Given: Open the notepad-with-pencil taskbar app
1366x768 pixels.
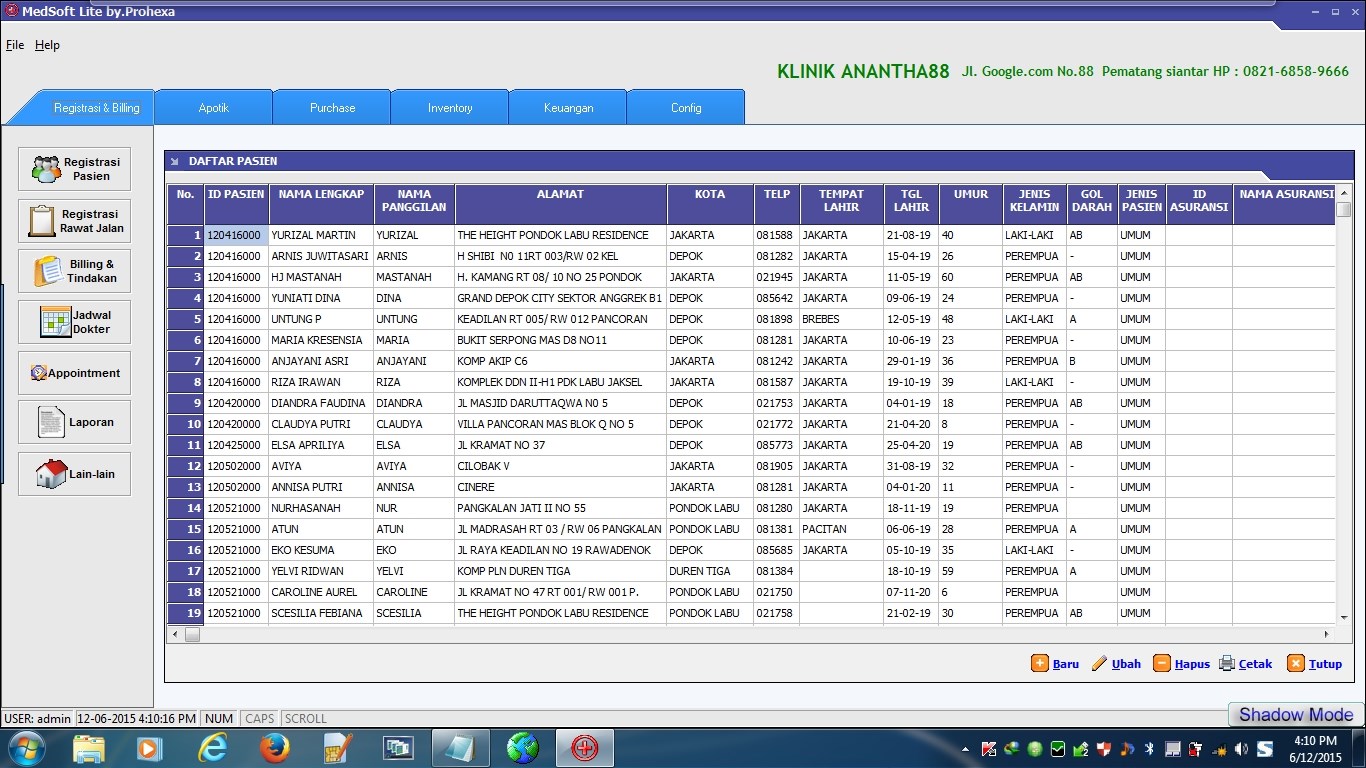Looking at the screenshot, I should coord(337,748).
